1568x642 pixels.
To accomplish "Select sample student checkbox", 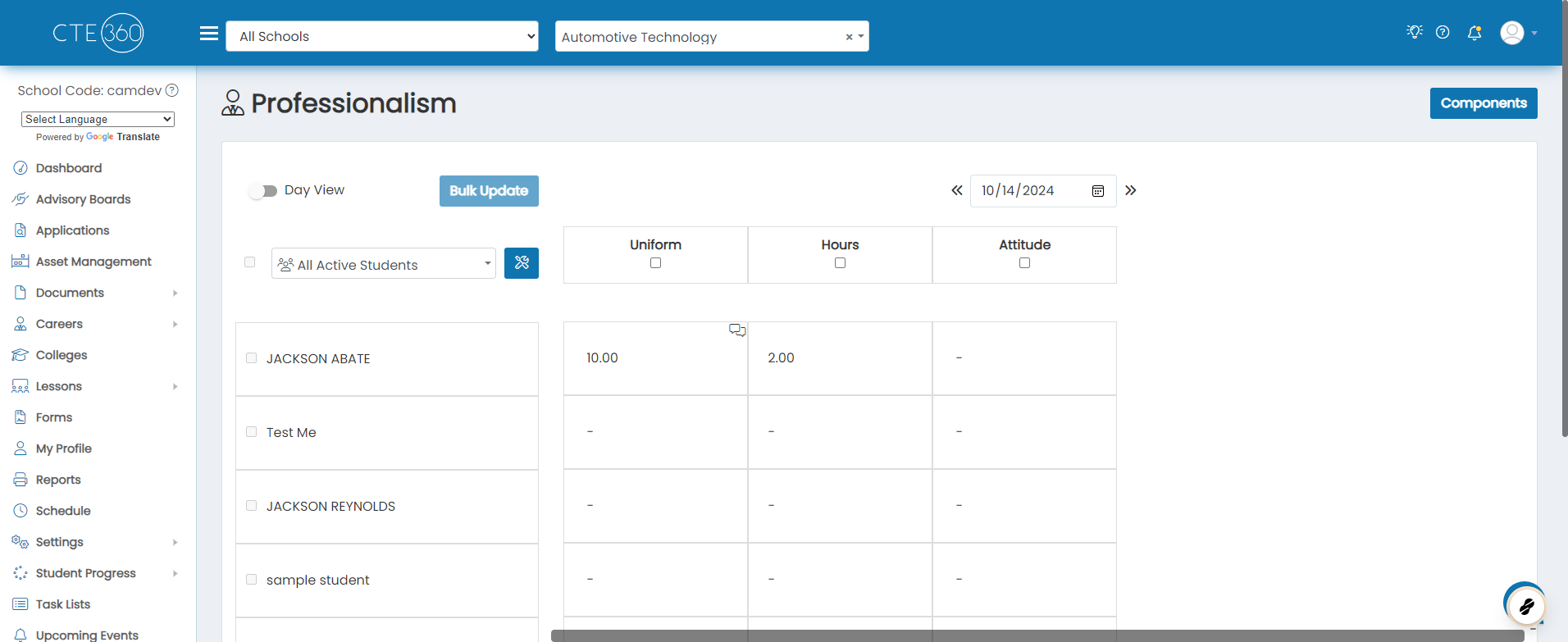I will (252, 580).
